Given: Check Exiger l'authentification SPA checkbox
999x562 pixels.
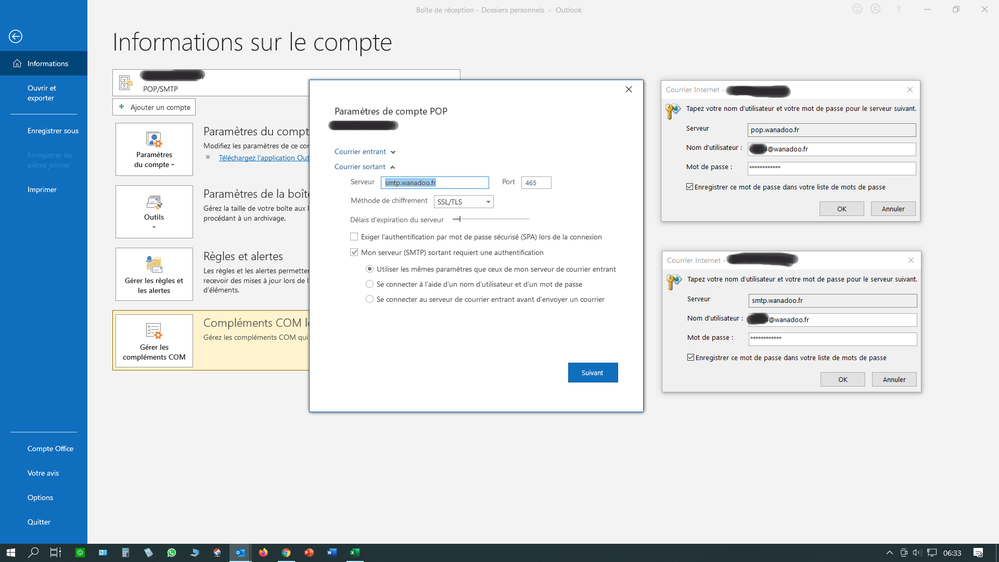Looking at the screenshot, I should click(x=354, y=236).
